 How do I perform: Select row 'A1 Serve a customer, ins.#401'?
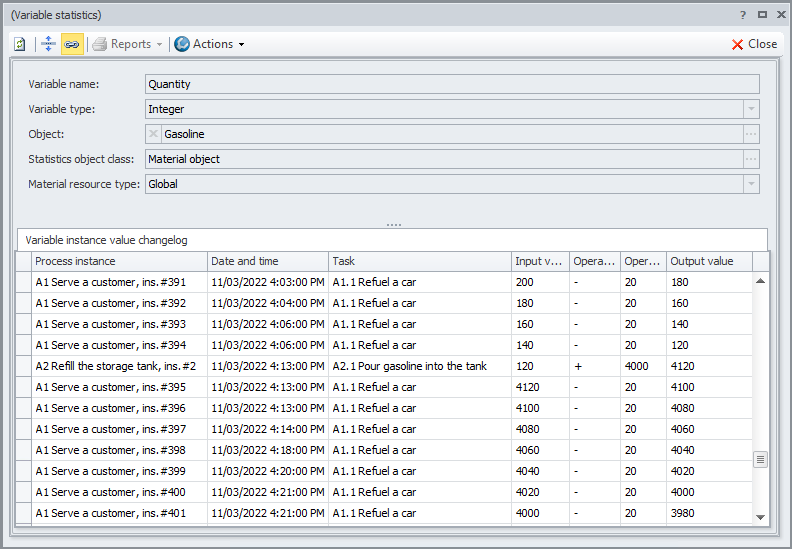coord(384,513)
